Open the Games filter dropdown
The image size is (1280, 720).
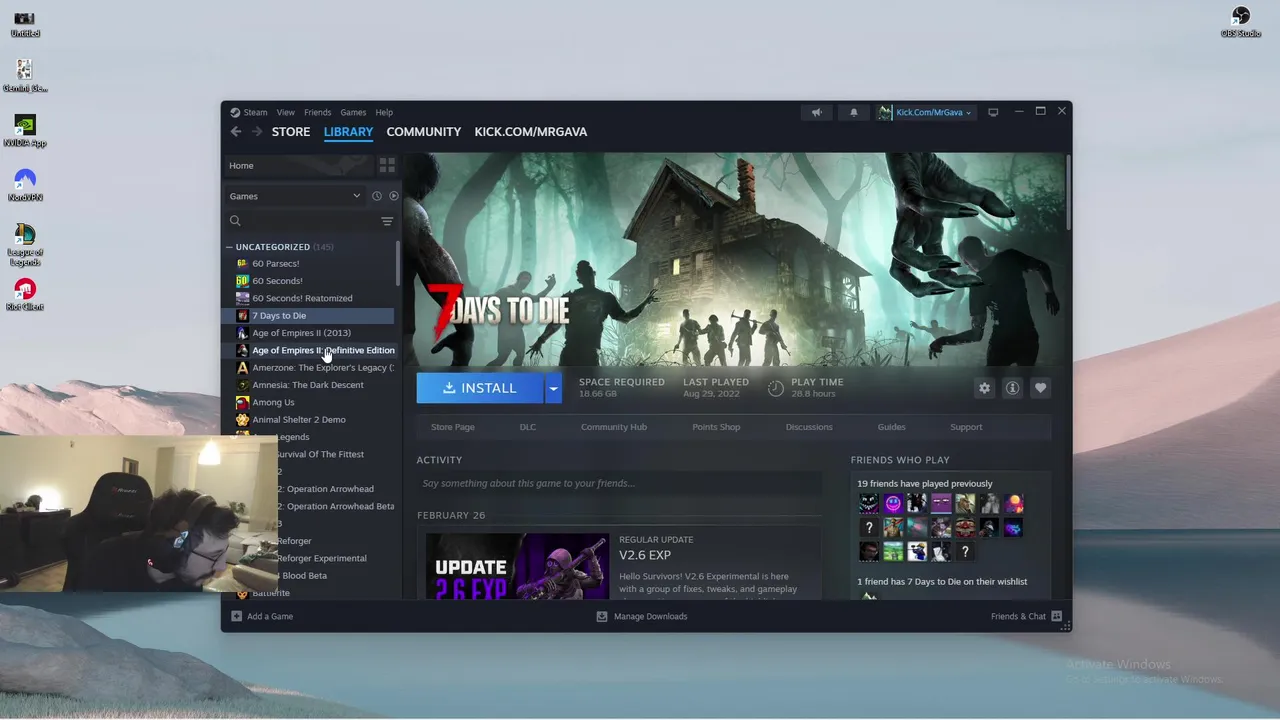(x=295, y=196)
